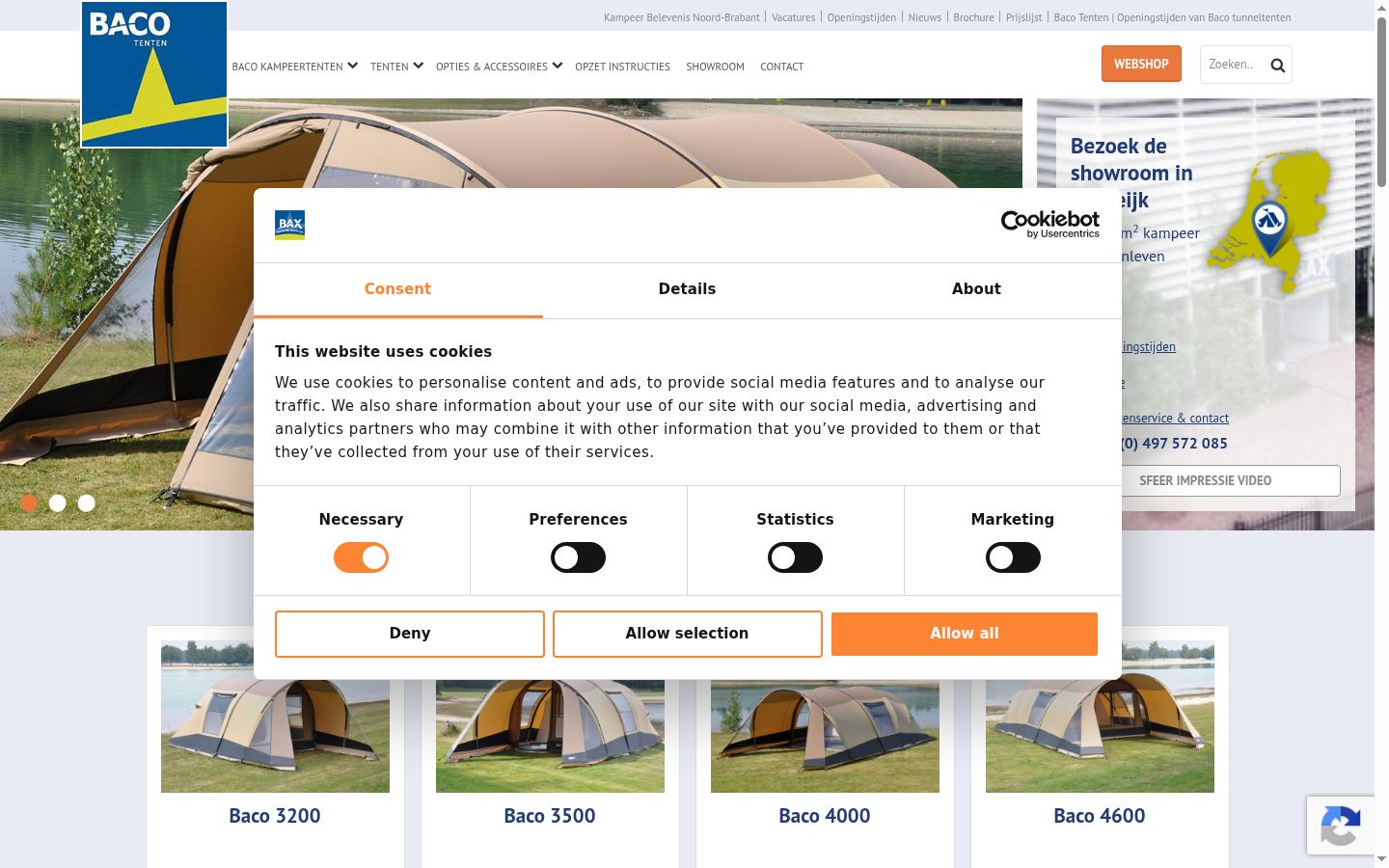Open the Prijslijst link
The width and height of the screenshot is (1389, 868).
pyautogui.click(x=1024, y=17)
